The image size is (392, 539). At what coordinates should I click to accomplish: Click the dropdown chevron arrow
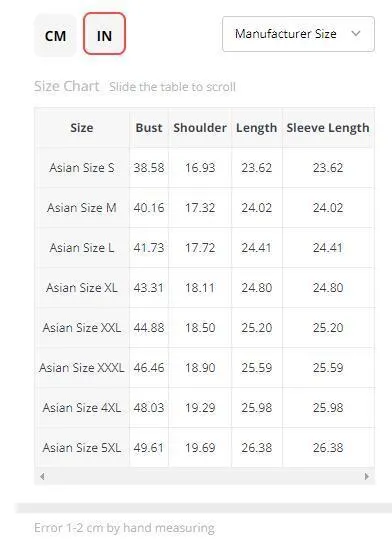(x=356, y=33)
